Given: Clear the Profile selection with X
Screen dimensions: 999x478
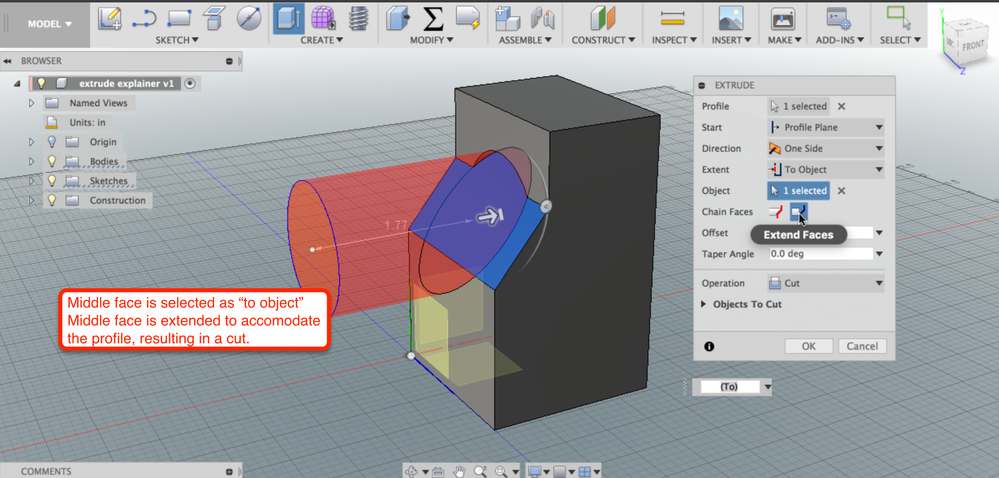Looking at the screenshot, I should click(x=841, y=106).
